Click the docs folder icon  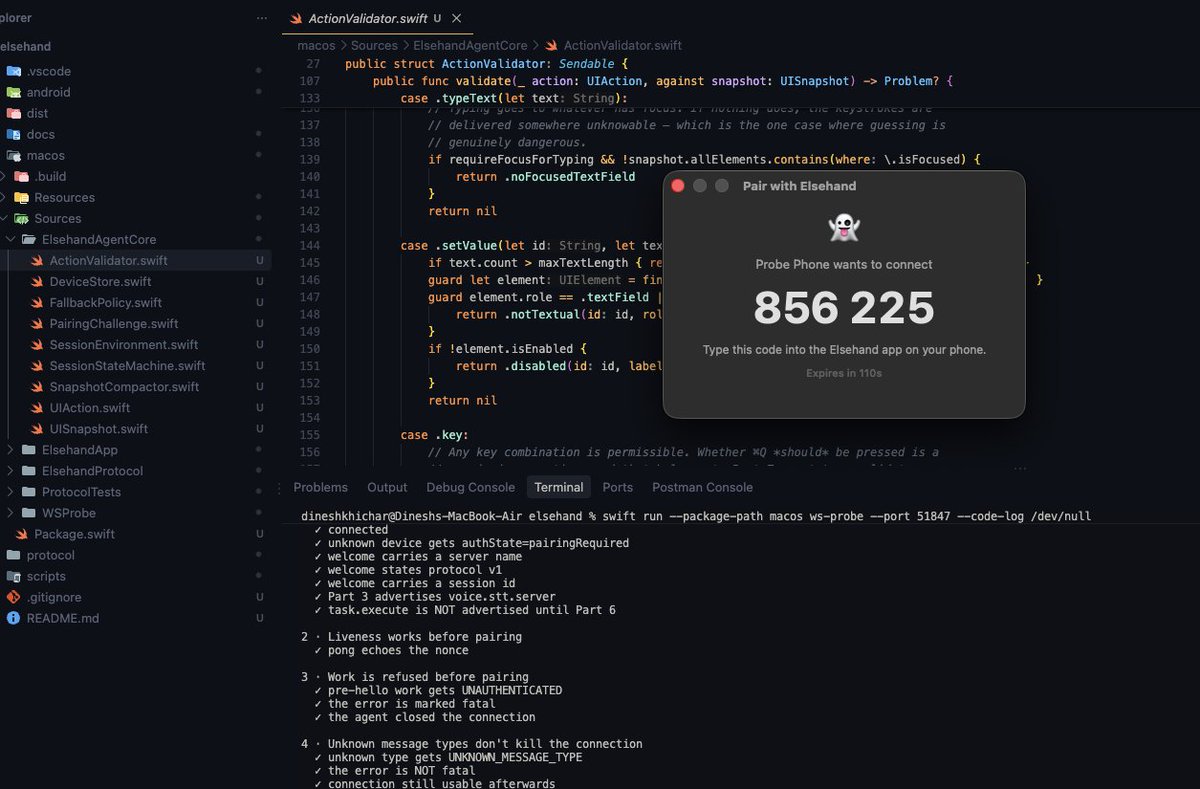point(13,134)
